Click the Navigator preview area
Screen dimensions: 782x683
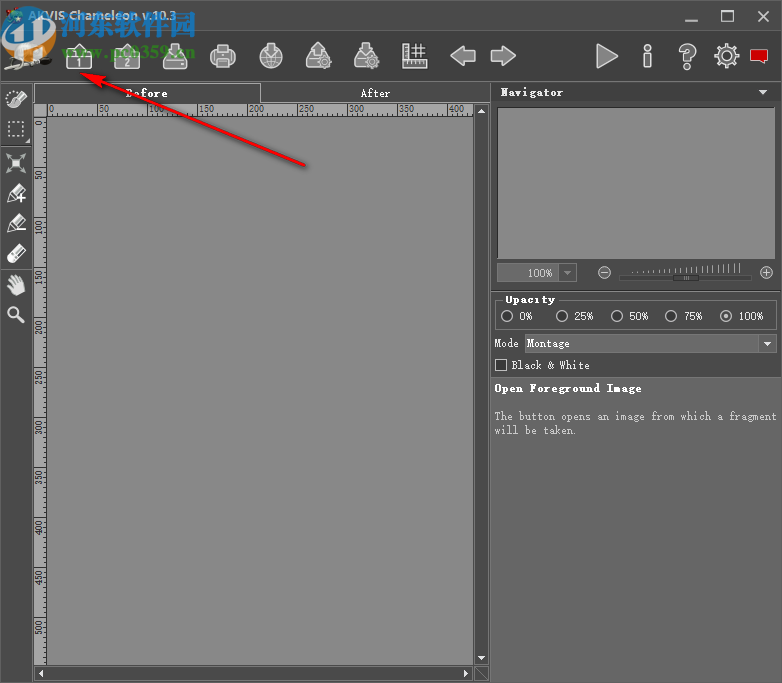pos(636,183)
